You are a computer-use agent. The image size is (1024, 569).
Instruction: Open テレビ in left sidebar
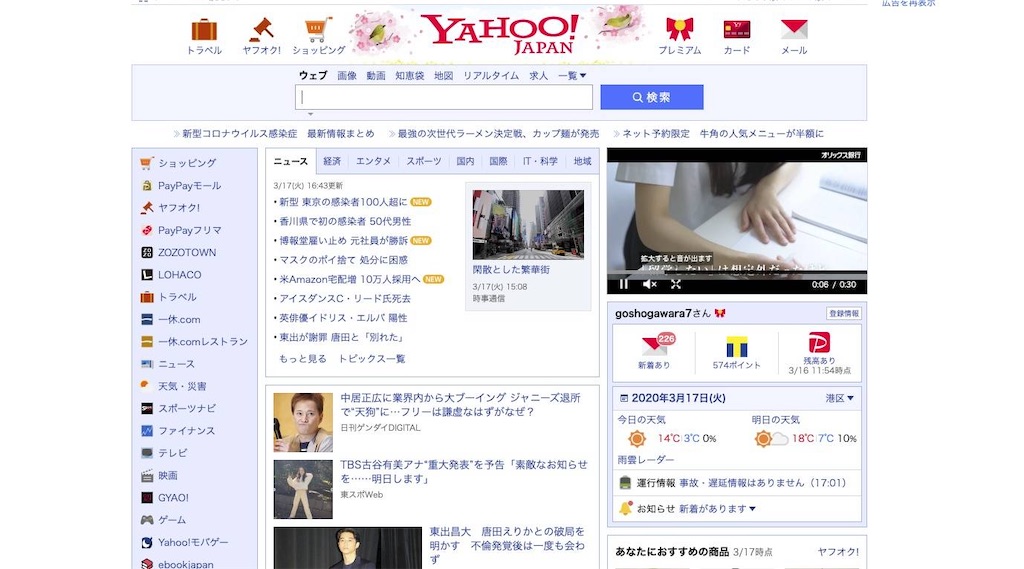[x=172, y=453]
